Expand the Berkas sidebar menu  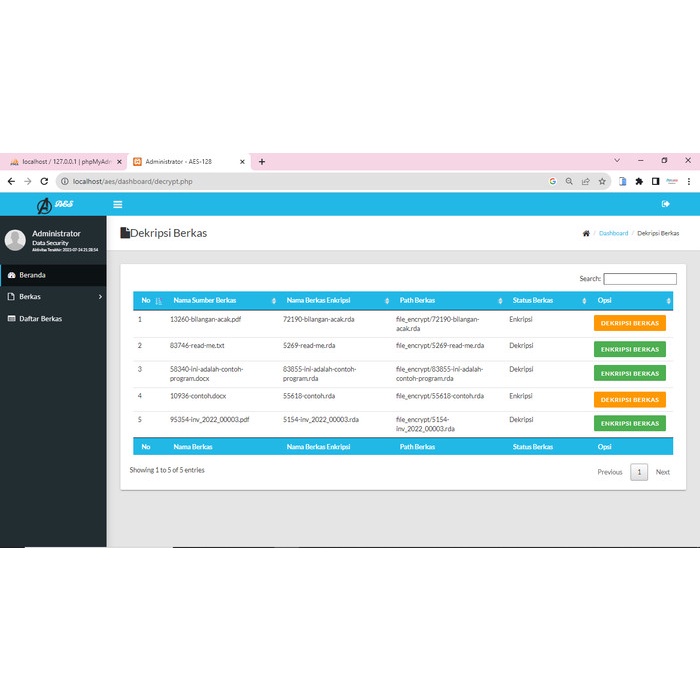pos(53,296)
